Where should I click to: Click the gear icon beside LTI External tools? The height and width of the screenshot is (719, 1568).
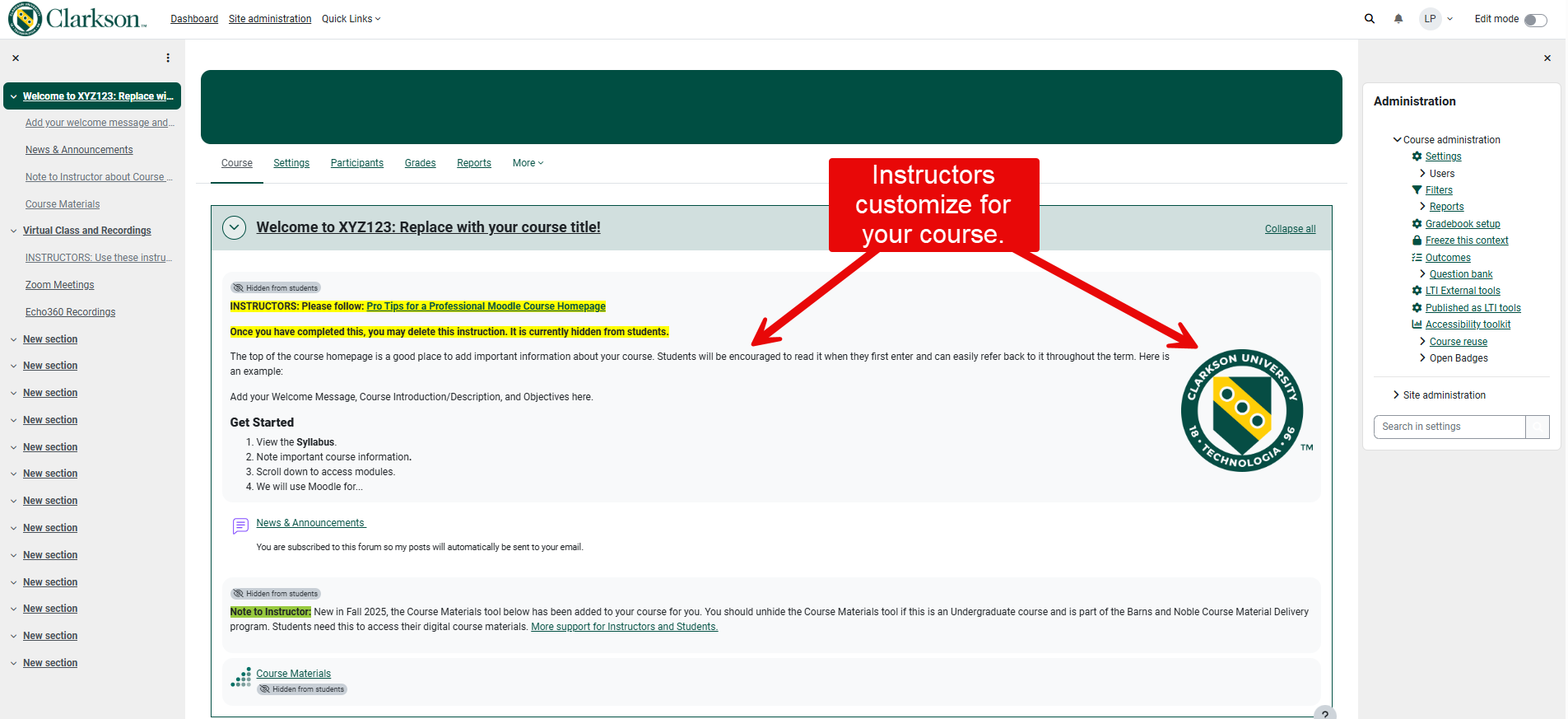click(x=1417, y=291)
